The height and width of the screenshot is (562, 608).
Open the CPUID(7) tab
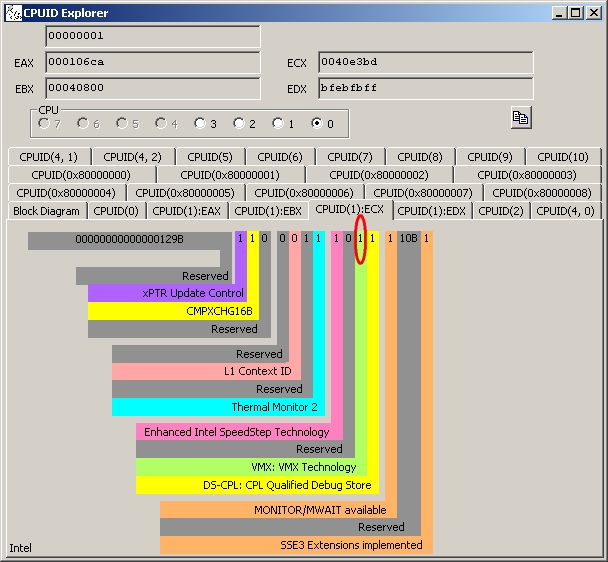coord(350,157)
